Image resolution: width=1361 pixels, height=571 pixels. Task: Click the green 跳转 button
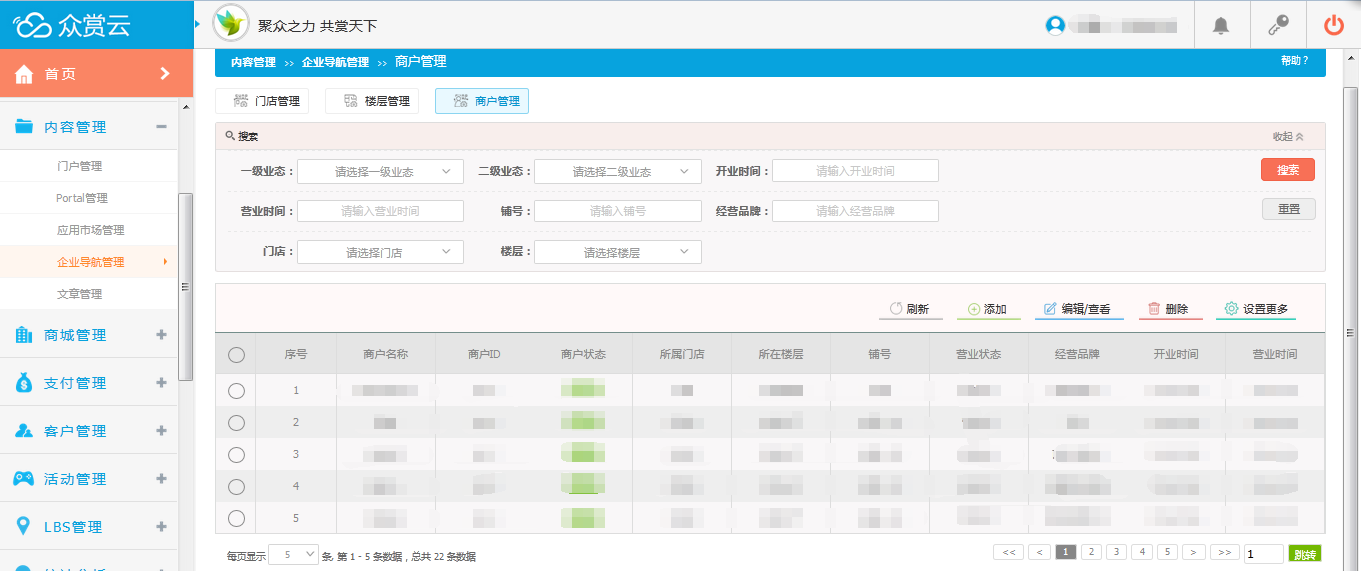click(1305, 554)
